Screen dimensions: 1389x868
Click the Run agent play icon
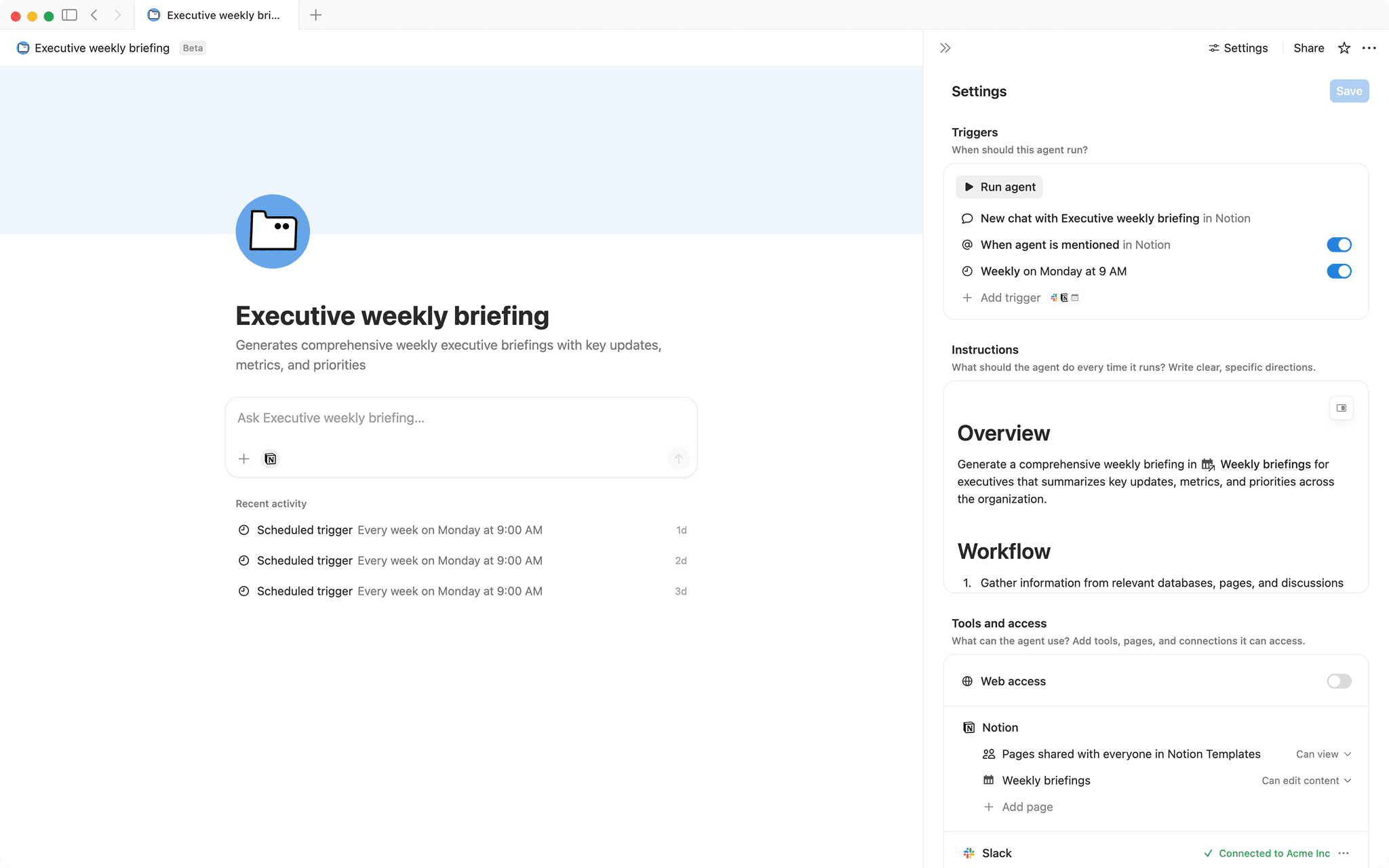coord(970,186)
